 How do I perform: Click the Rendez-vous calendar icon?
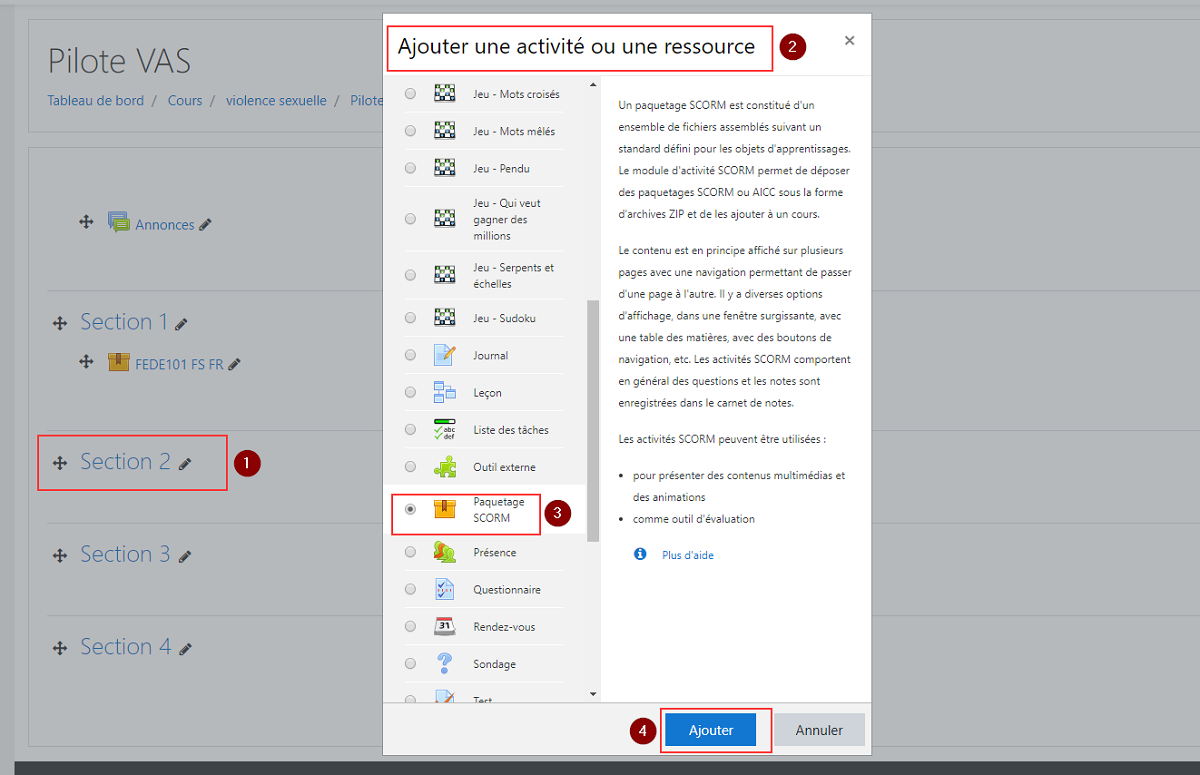[445, 626]
